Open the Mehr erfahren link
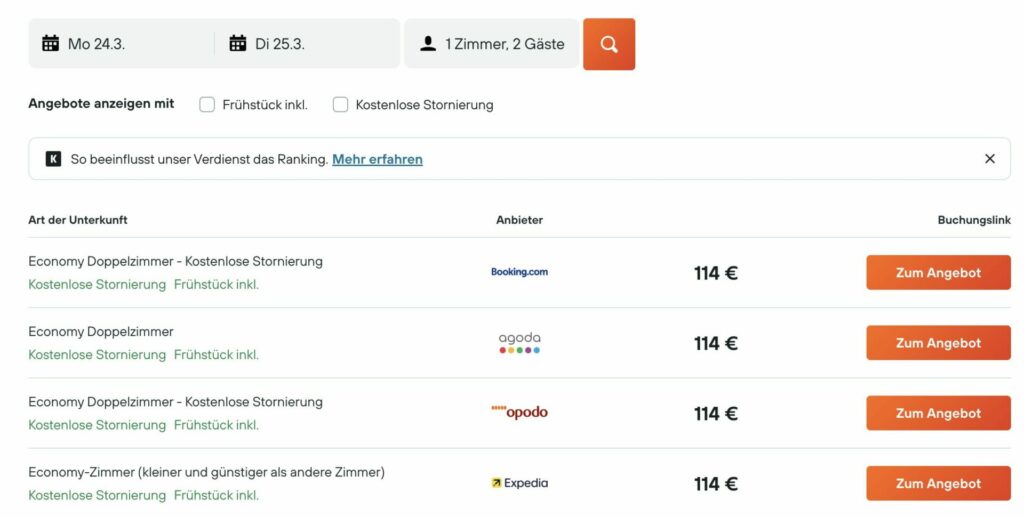1024x517 pixels. click(x=377, y=159)
